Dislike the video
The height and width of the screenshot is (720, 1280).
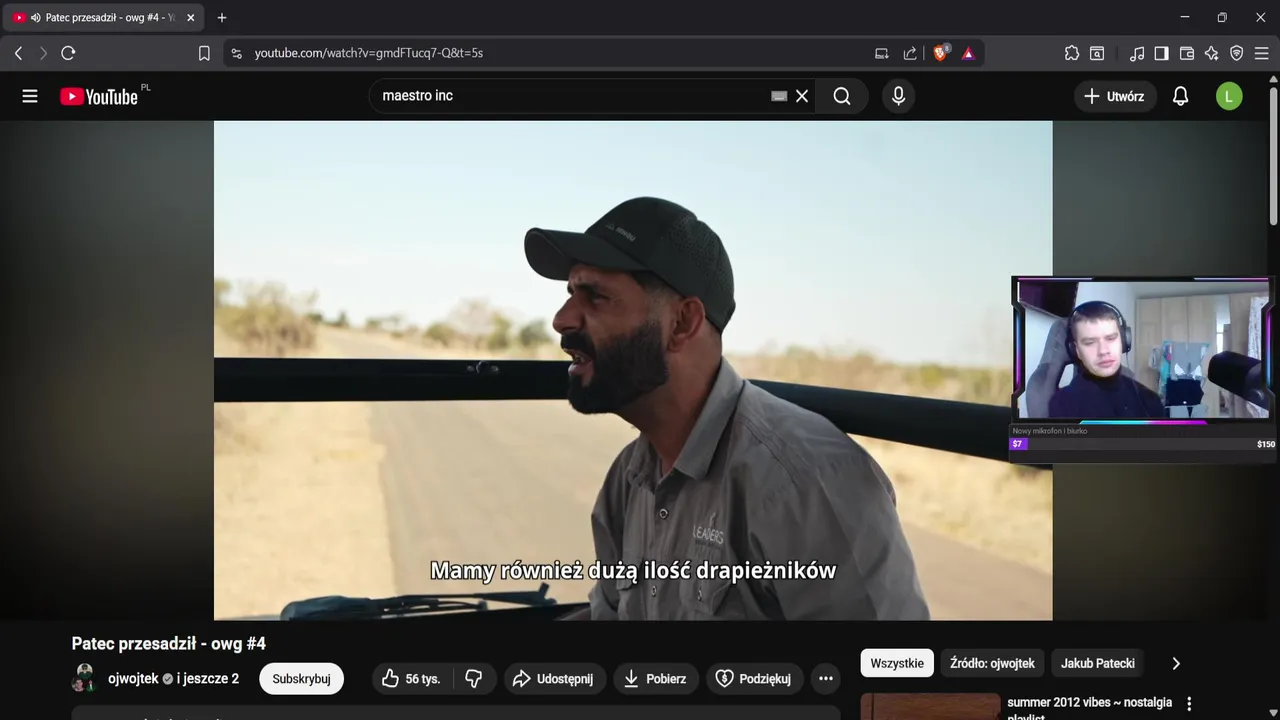[x=474, y=679]
